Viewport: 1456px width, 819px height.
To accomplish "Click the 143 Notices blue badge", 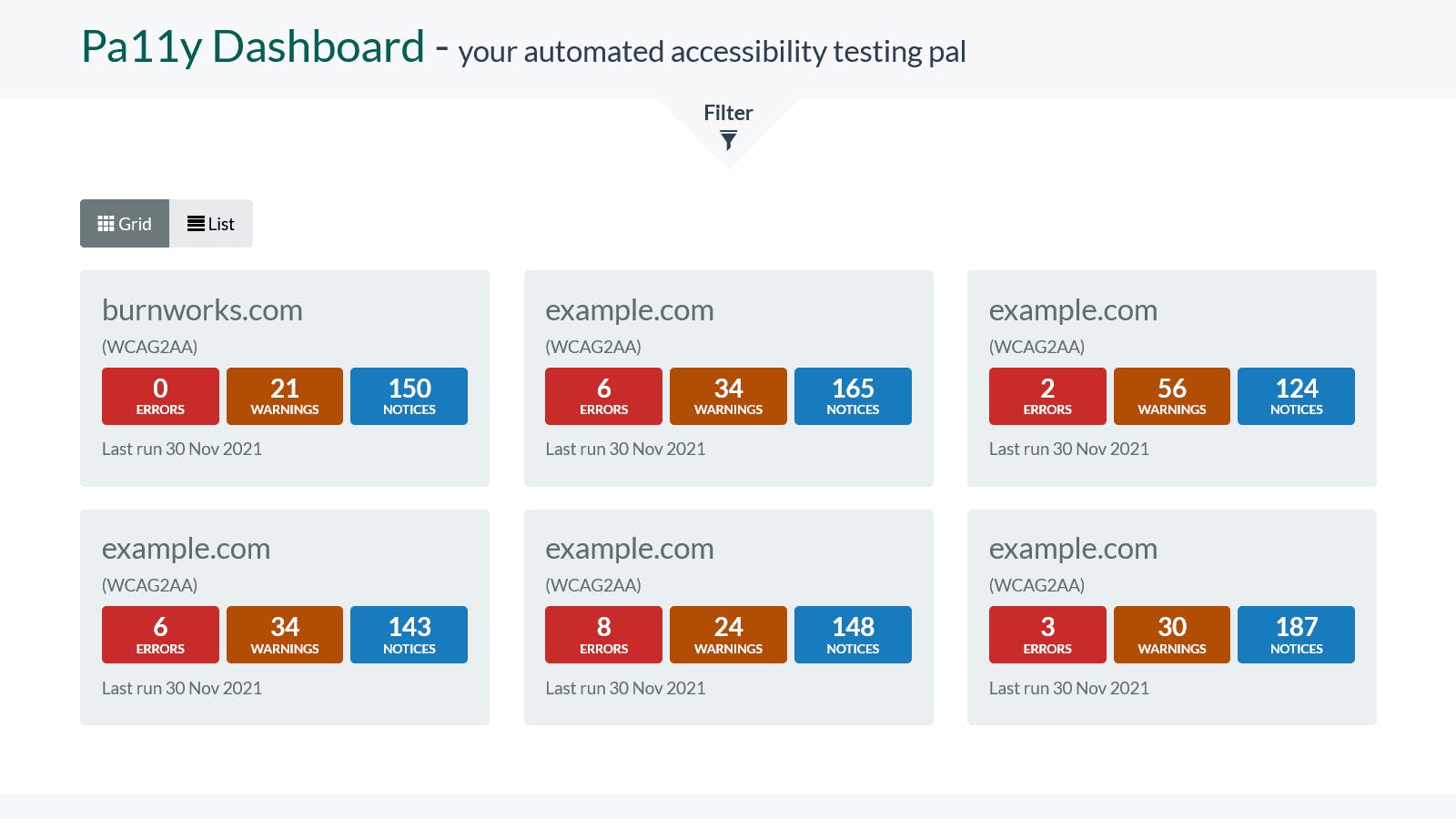I will point(409,634).
